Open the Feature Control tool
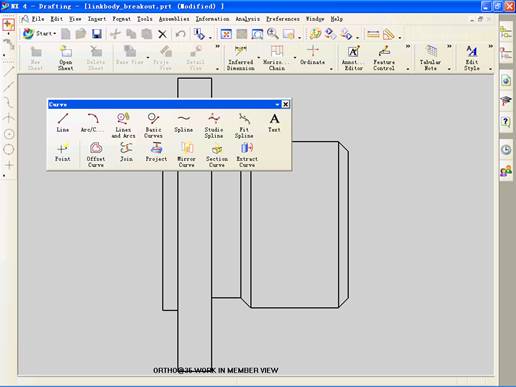This screenshot has height=387, width=516. (x=384, y=58)
